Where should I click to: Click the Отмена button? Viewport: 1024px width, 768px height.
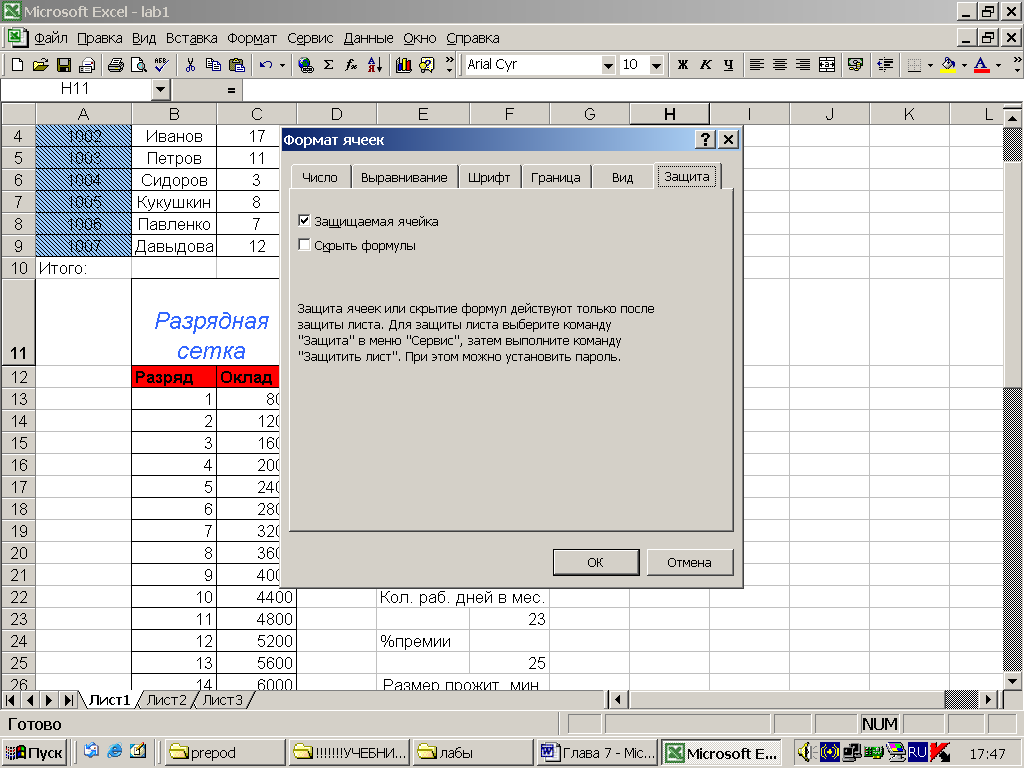[x=690, y=562]
